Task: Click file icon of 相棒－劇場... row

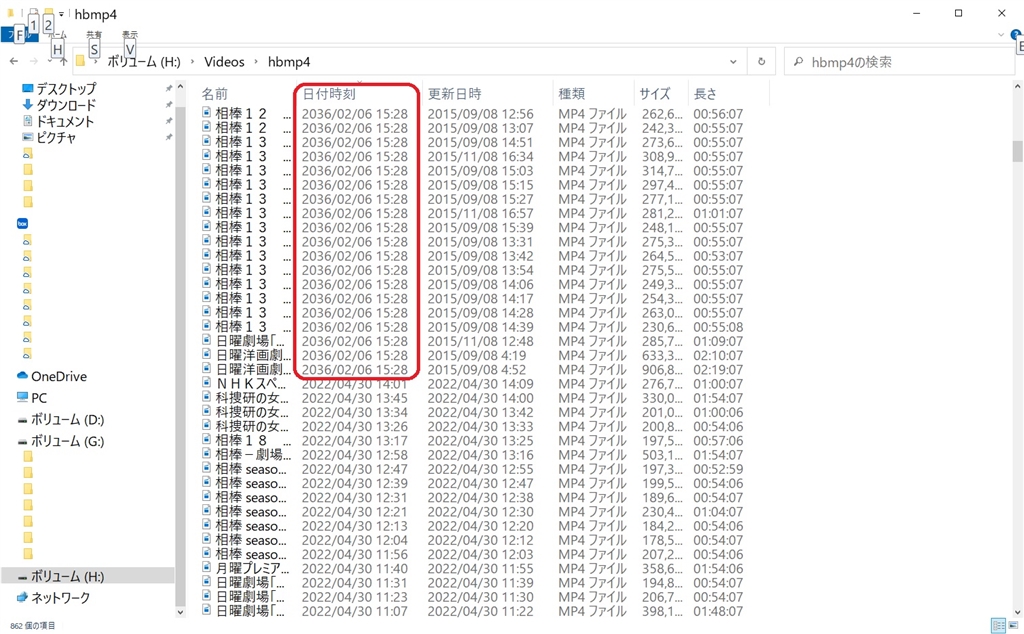Action: click(207, 454)
